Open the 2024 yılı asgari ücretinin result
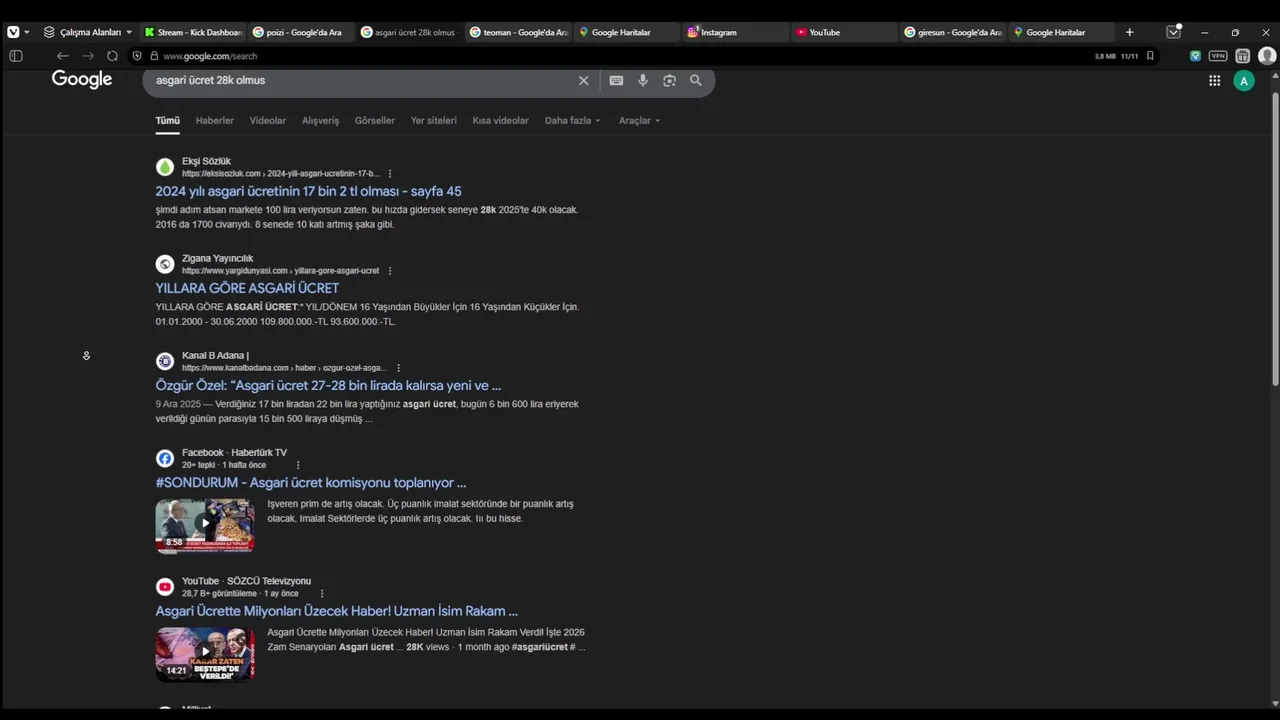Image resolution: width=1280 pixels, height=720 pixels. pyautogui.click(x=308, y=191)
